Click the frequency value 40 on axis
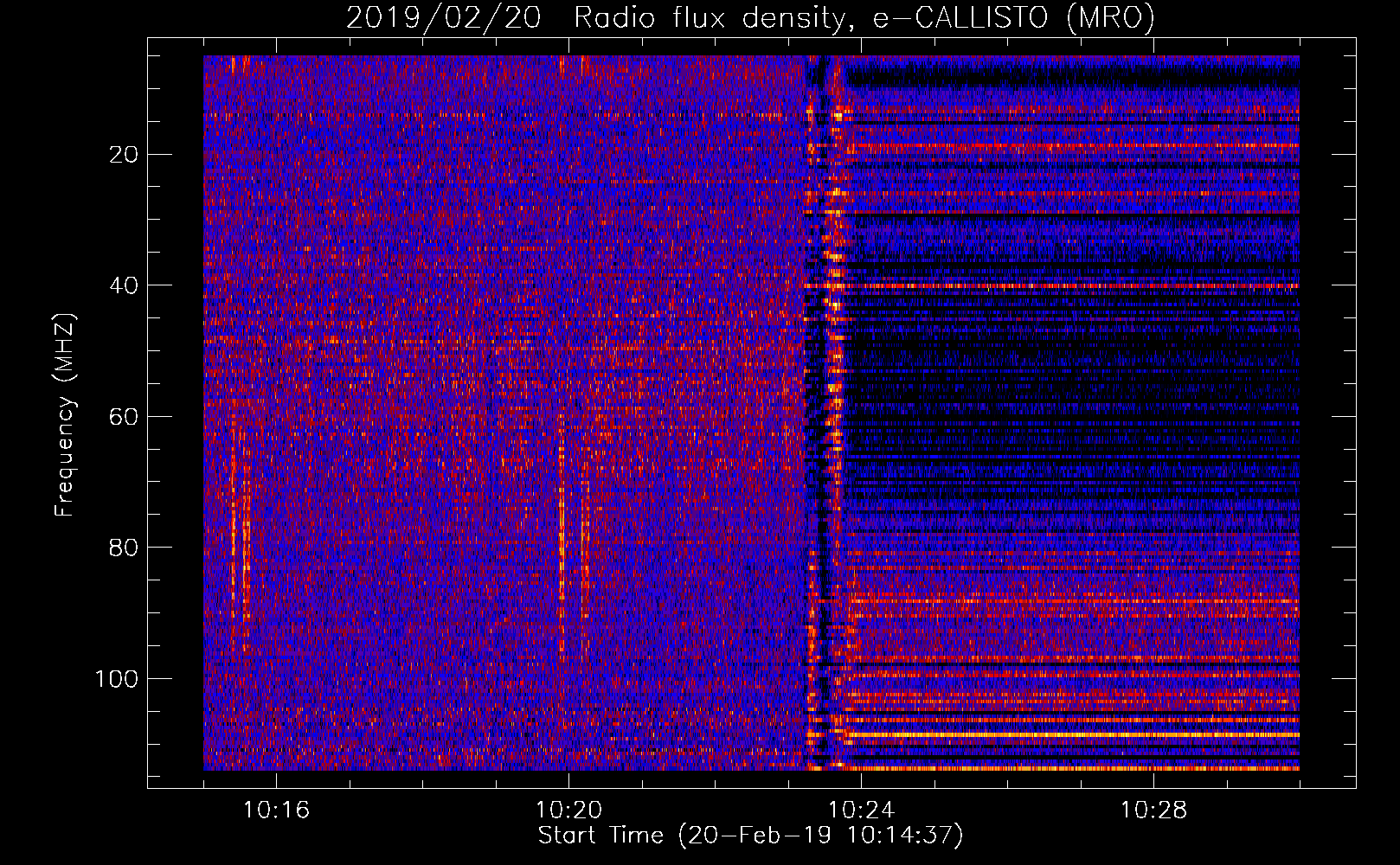The height and width of the screenshot is (865, 1400). click(x=124, y=285)
